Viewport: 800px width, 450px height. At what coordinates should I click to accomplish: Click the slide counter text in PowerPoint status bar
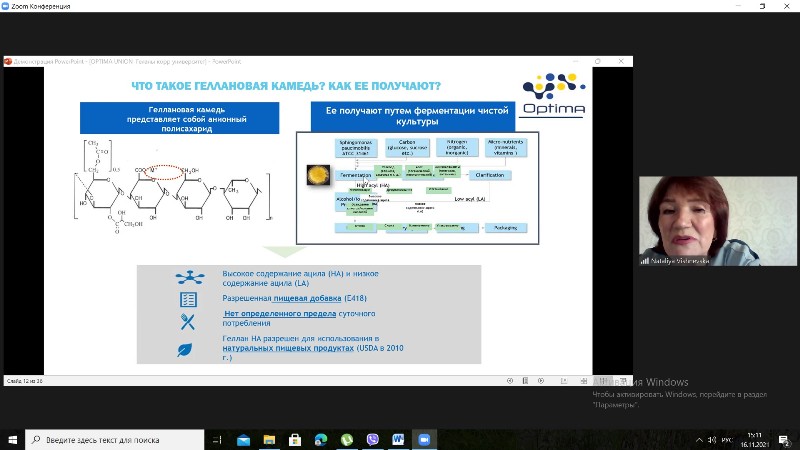click(x=25, y=381)
